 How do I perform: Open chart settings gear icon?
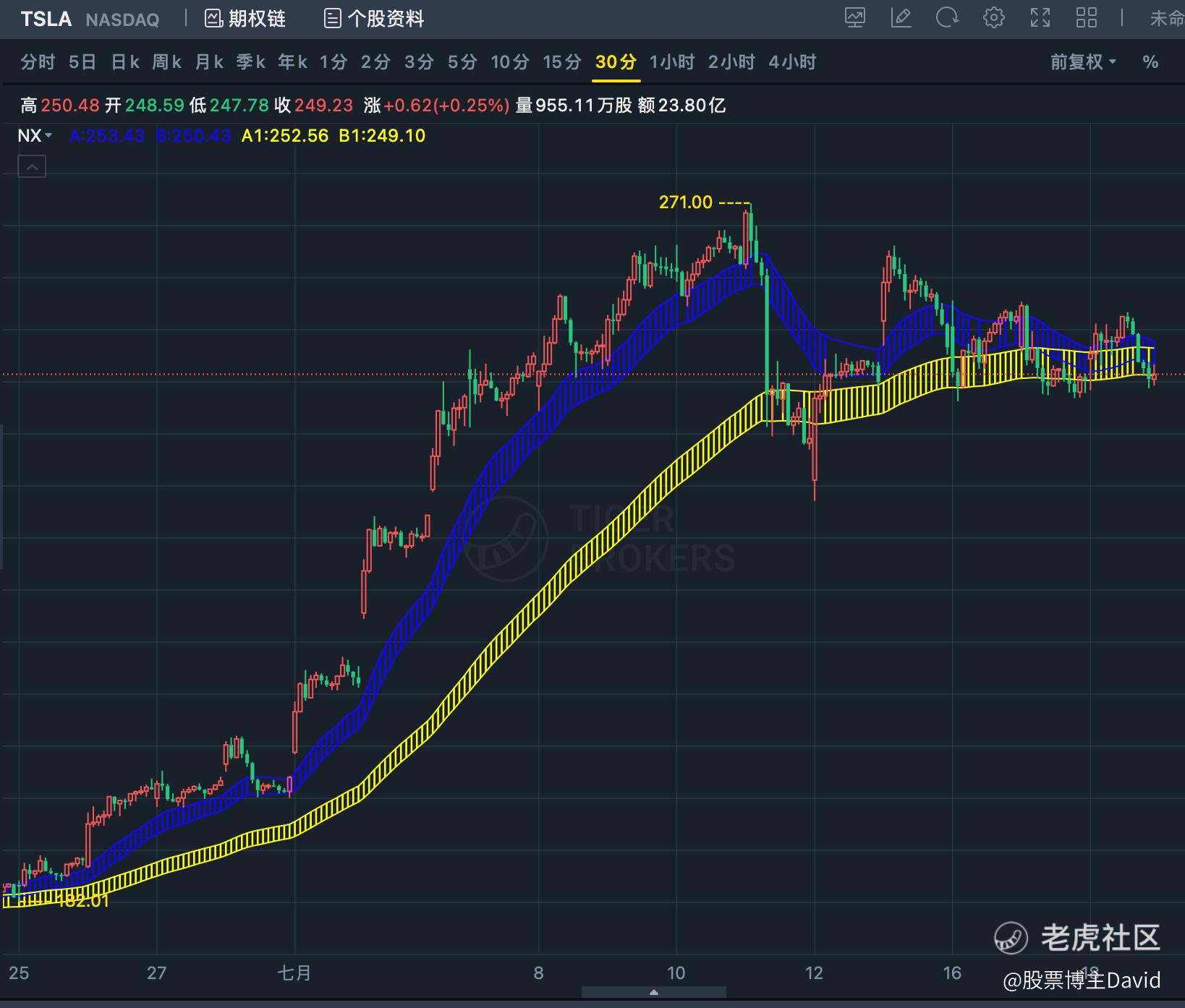(x=994, y=18)
